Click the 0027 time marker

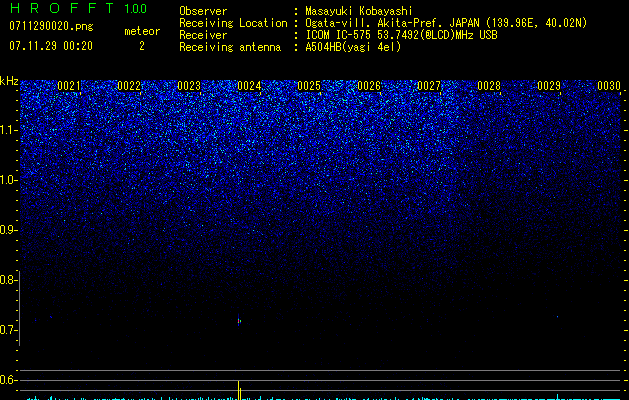(x=429, y=86)
